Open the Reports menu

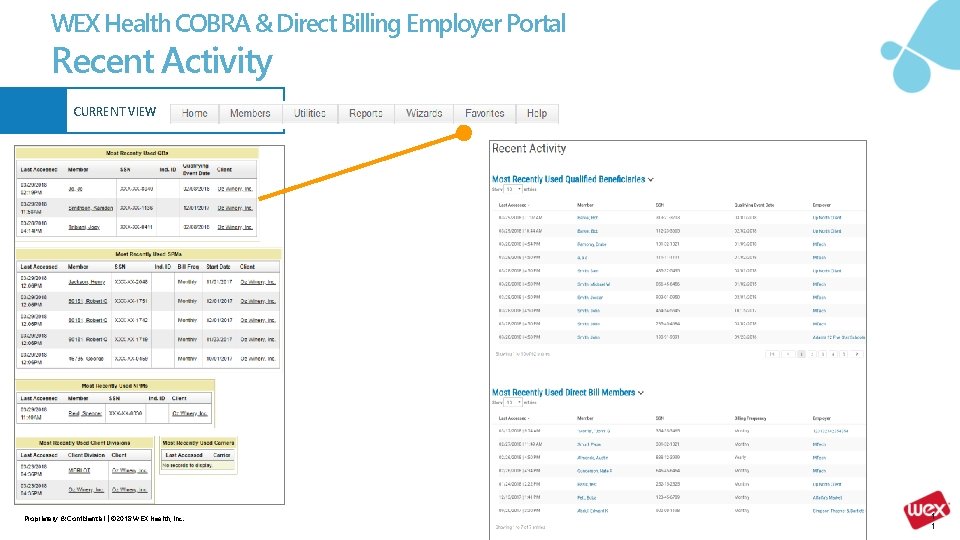[x=366, y=113]
